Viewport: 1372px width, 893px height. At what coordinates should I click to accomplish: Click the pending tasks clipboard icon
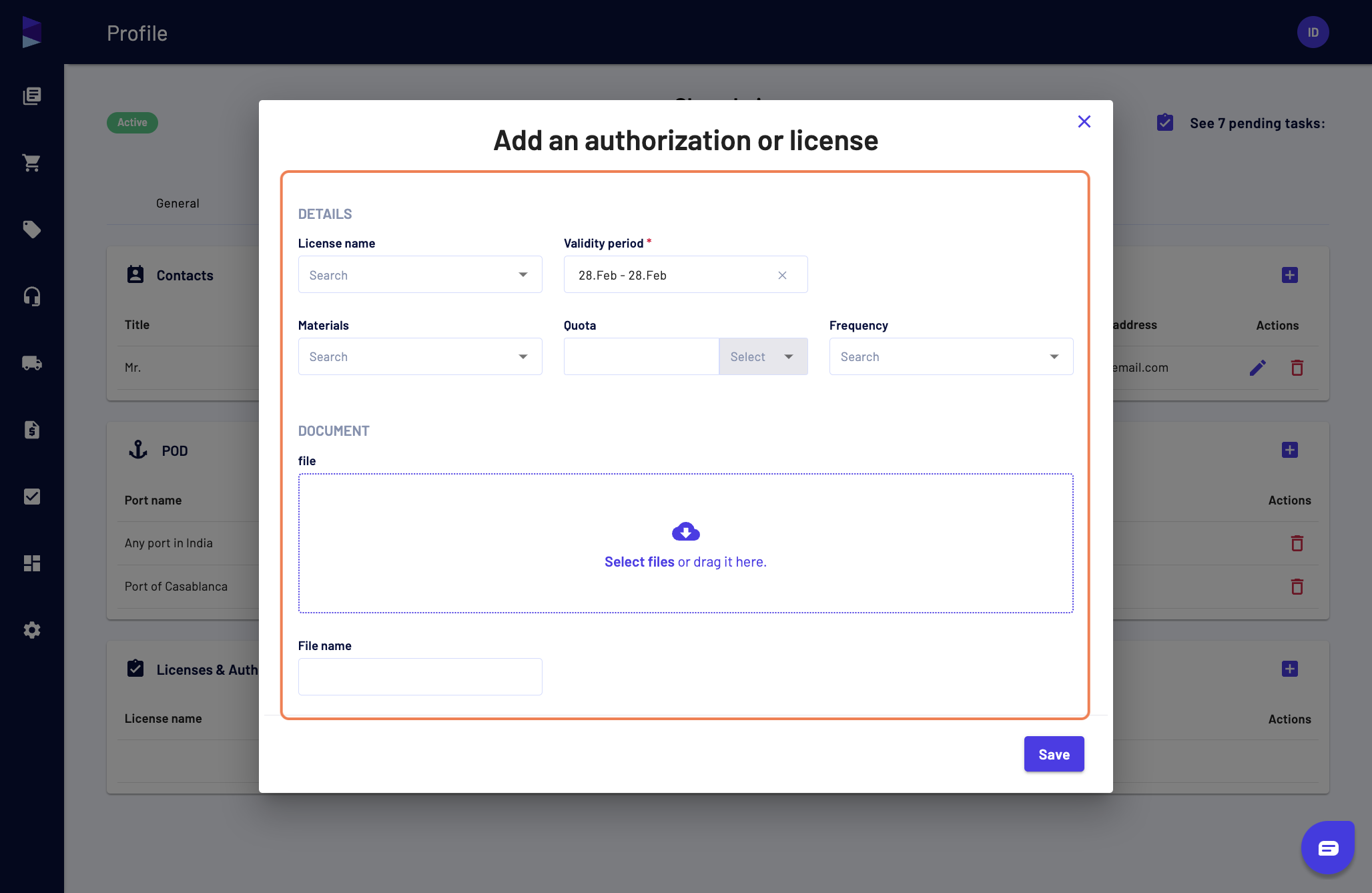1165,123
